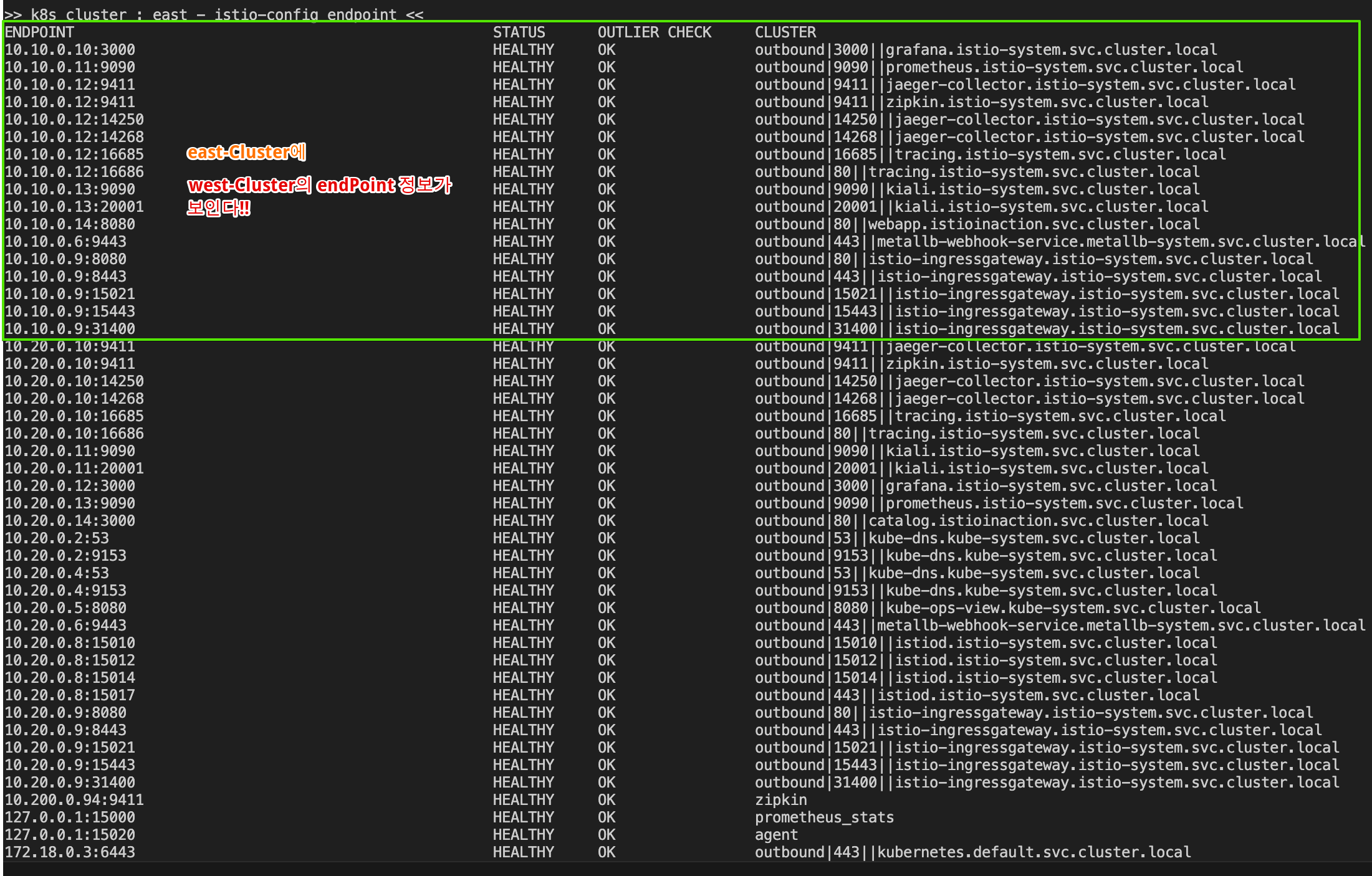Click endpoint 10.20.0.8:15010
The image size is (1372, 876).
(x=70, y=643)
